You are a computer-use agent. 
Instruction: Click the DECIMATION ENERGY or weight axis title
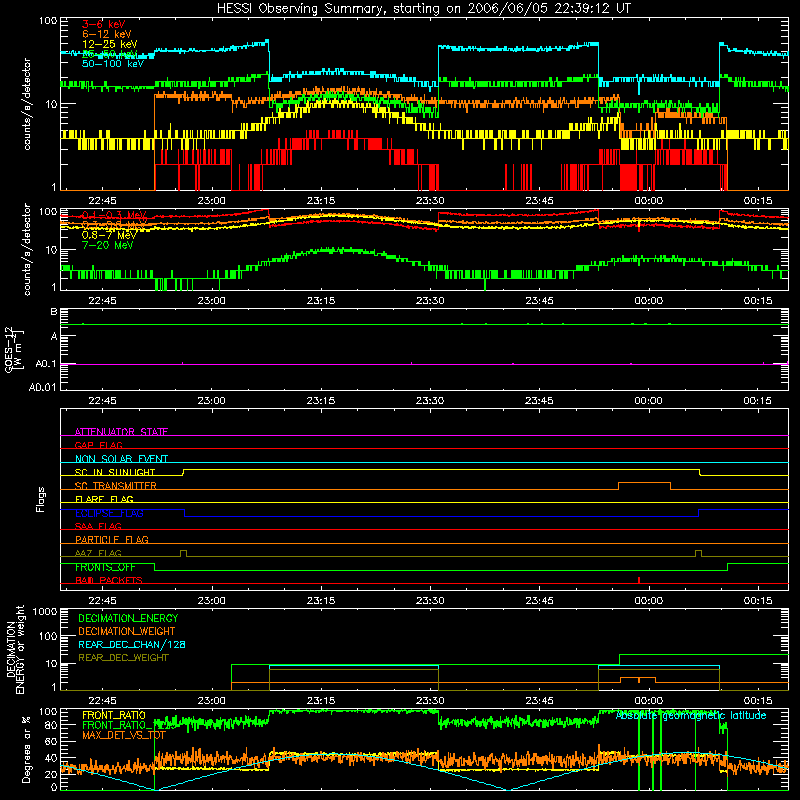tap(15, 649)
